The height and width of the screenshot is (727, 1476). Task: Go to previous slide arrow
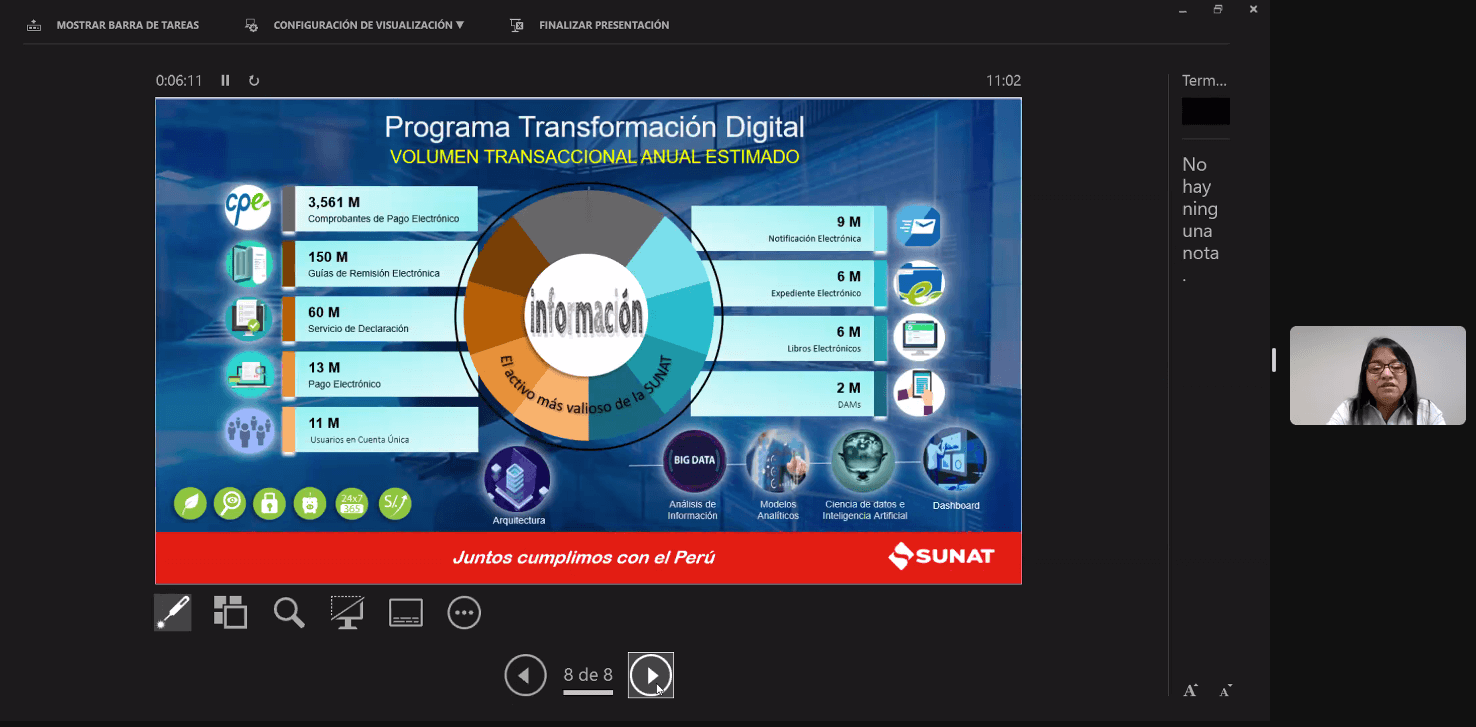[525, 675]
